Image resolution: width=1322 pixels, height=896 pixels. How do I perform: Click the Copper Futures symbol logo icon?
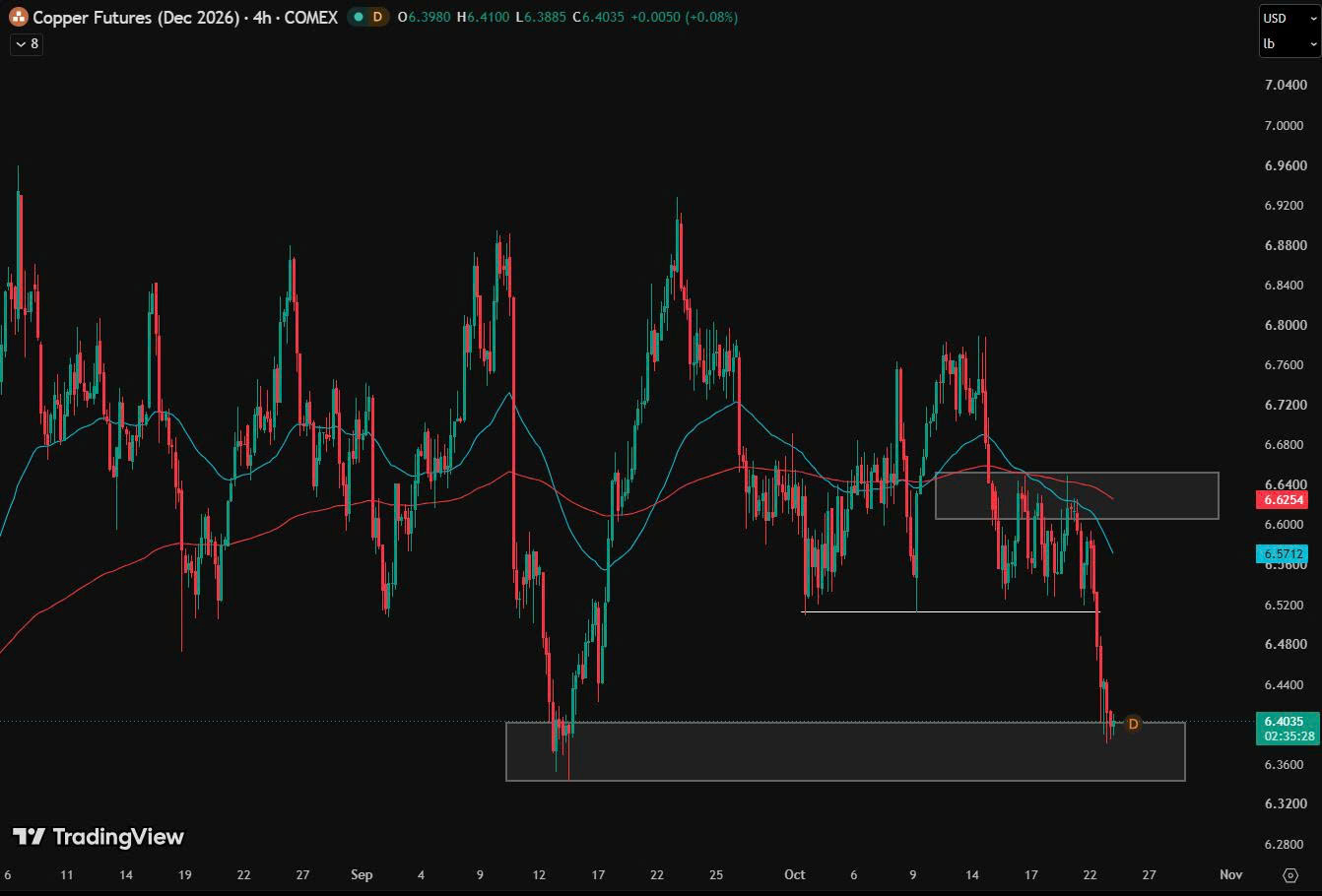point(19,17)
